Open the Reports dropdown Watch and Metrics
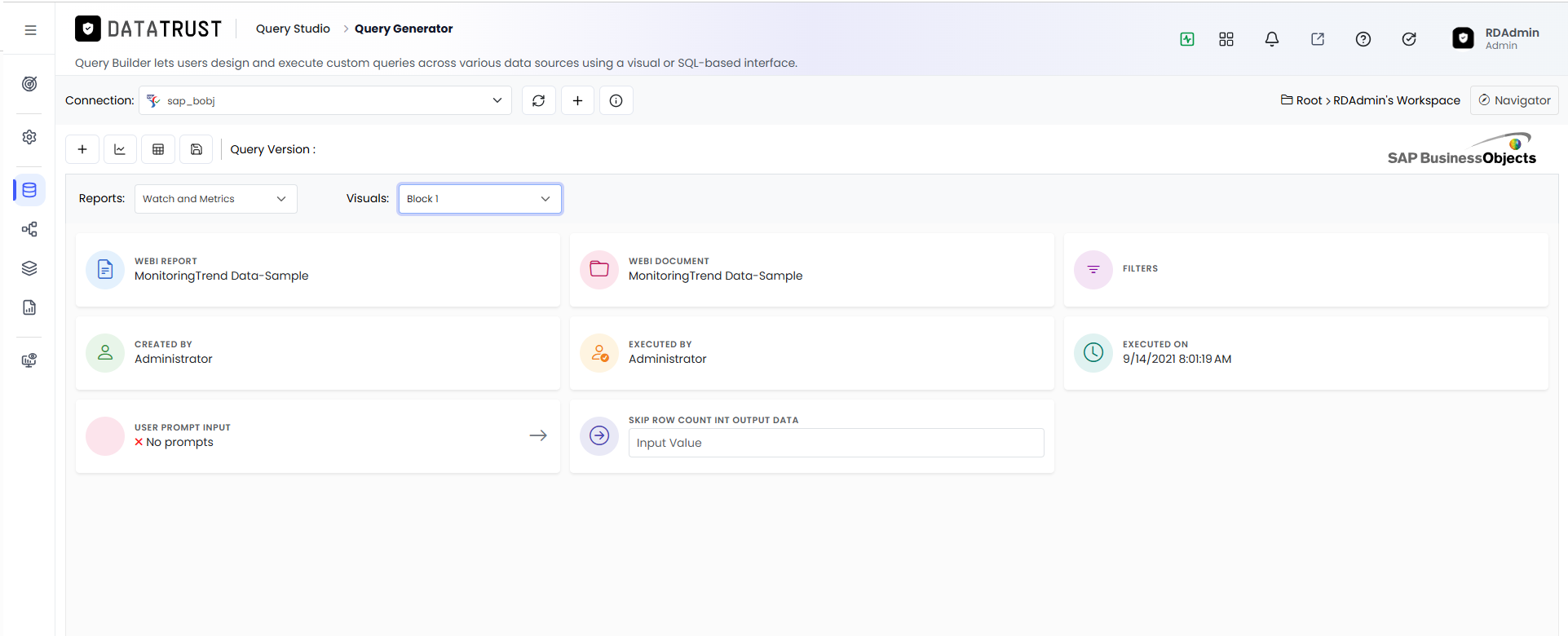Image resolution: width=1568 pixels, height=636 pixels. 216,199
